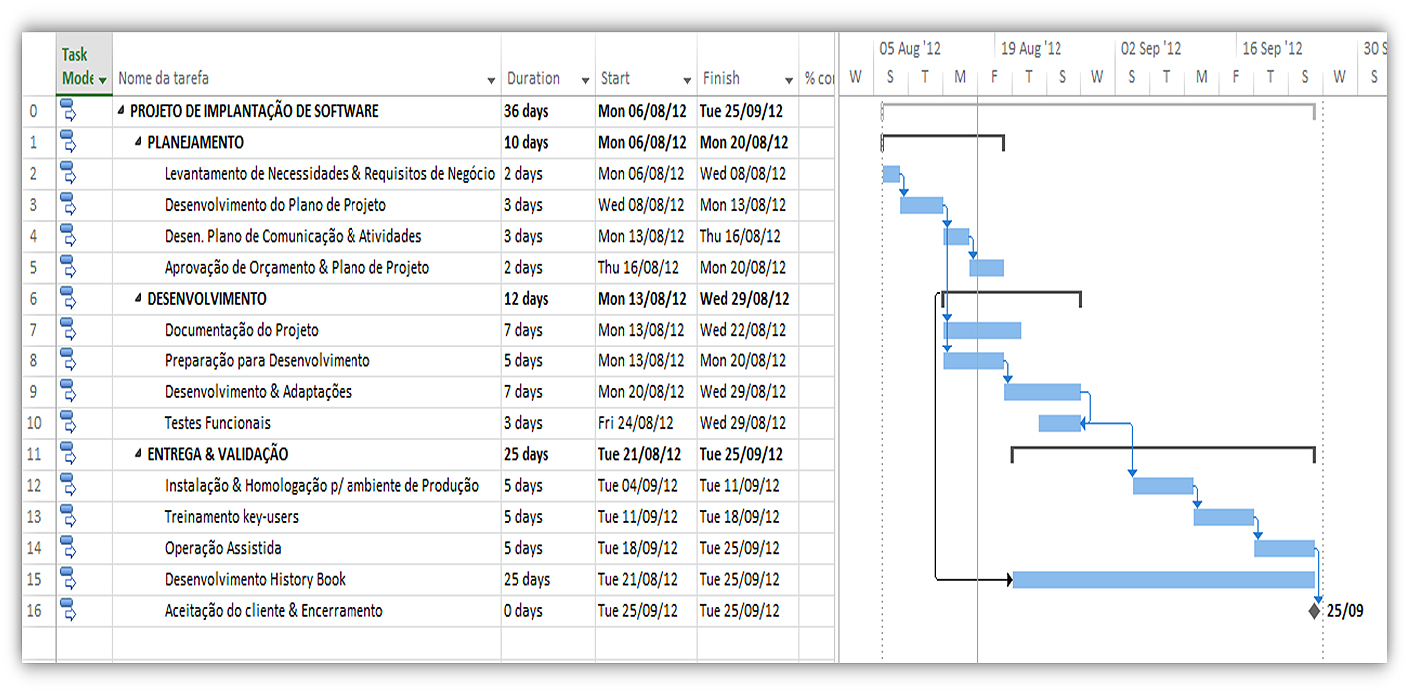Open the Finish column filter dropdown
Image resolution: width=1411 pixels, height=696 pixels.
click(x=789, y=80)
